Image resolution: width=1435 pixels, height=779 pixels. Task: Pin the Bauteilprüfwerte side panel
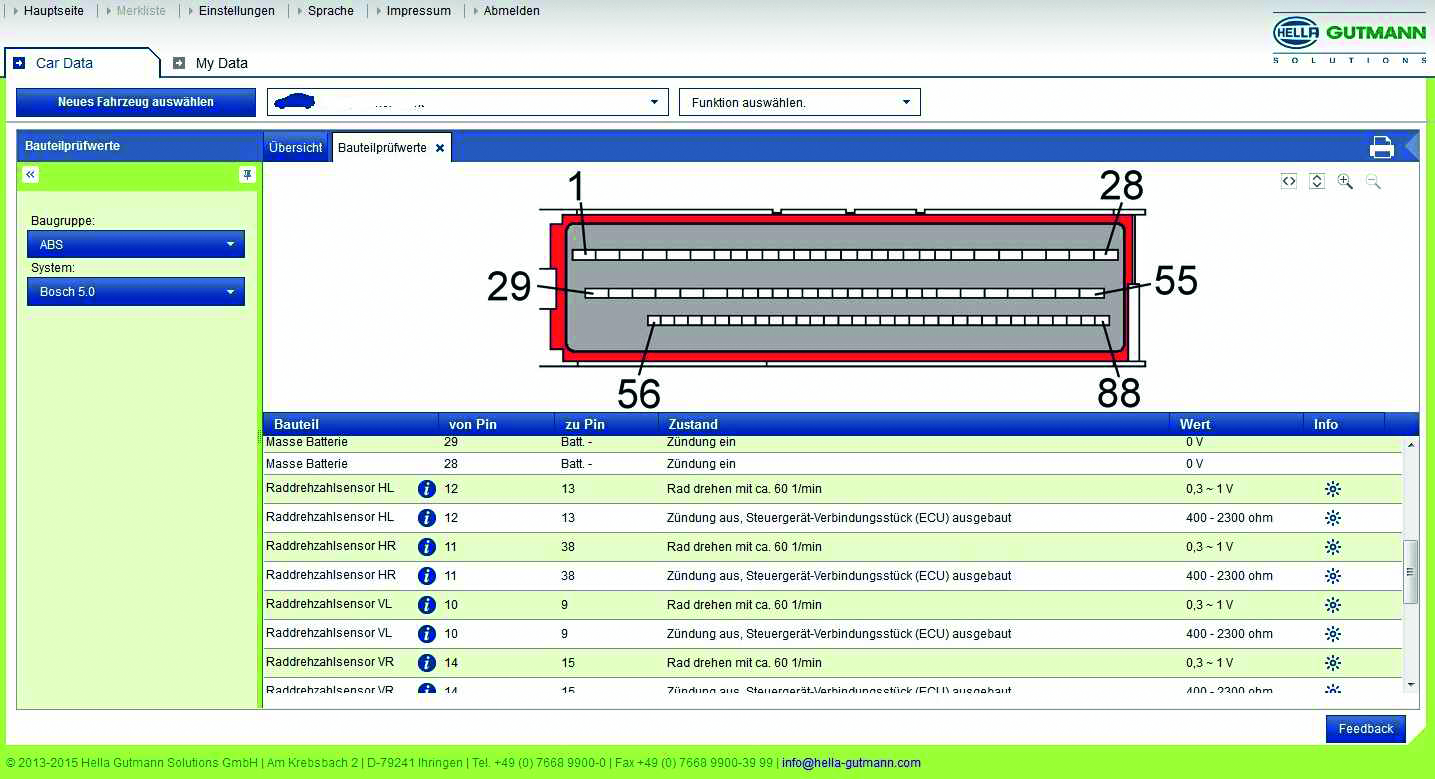click(247, 174)
